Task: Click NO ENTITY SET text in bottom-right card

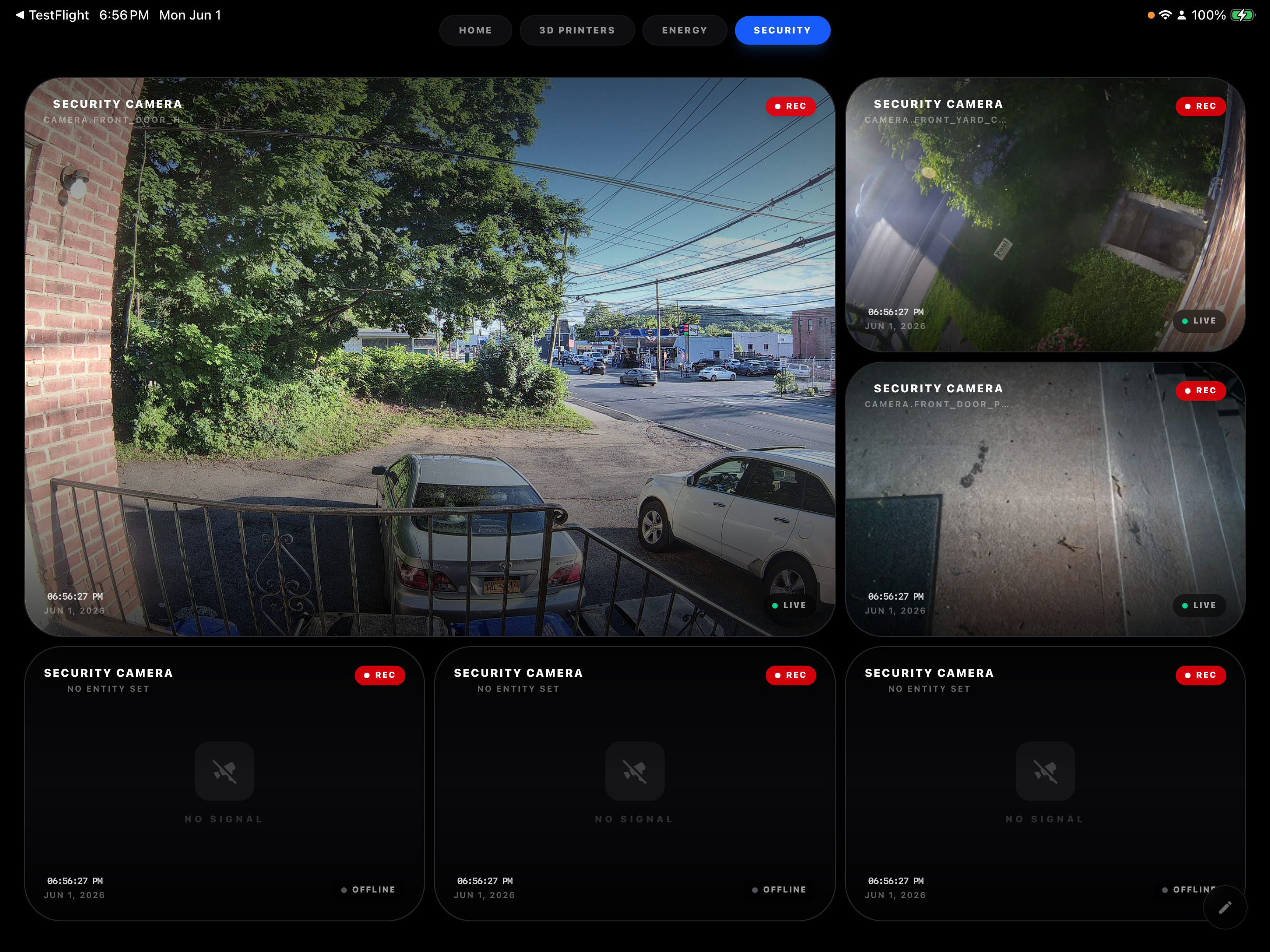Action: tap(929, 688)
